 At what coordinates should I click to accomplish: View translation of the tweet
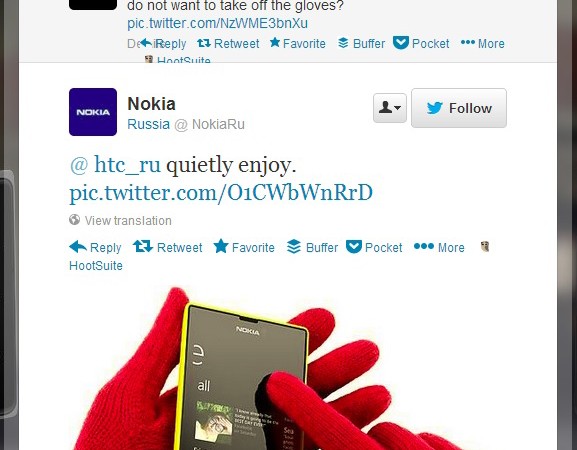pos(128,220)
